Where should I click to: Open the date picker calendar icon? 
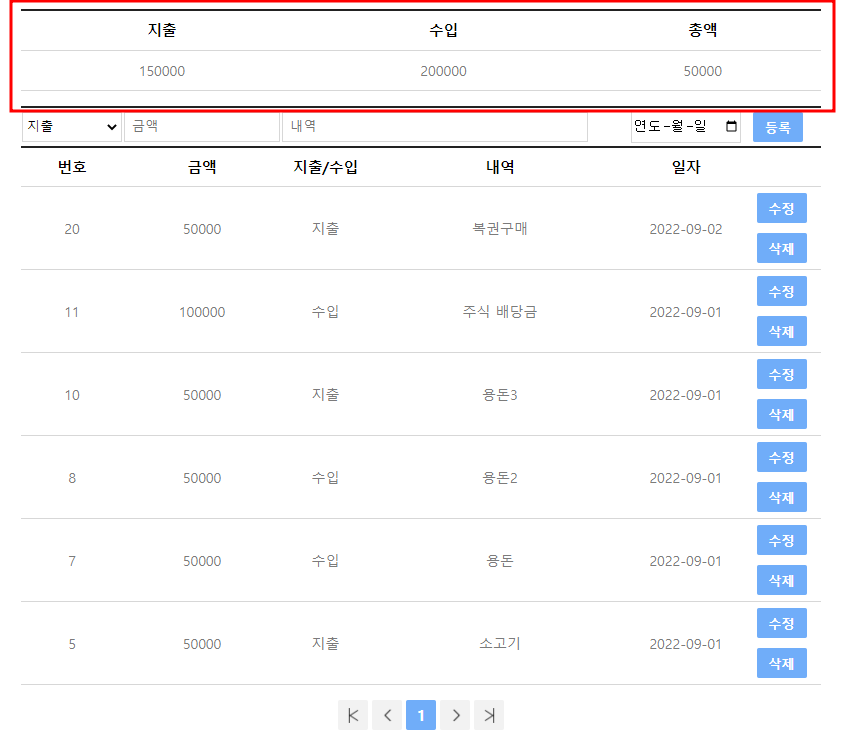731,126
